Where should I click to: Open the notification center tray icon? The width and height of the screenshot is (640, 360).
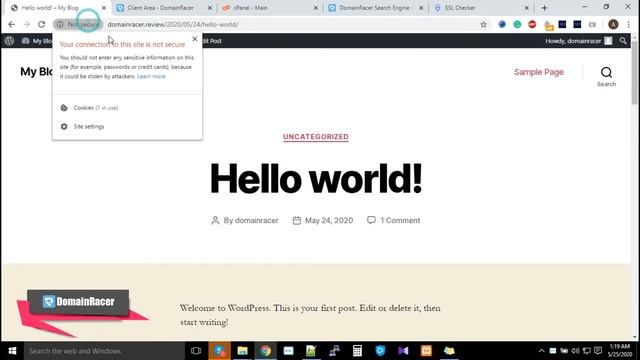[598, 351]
